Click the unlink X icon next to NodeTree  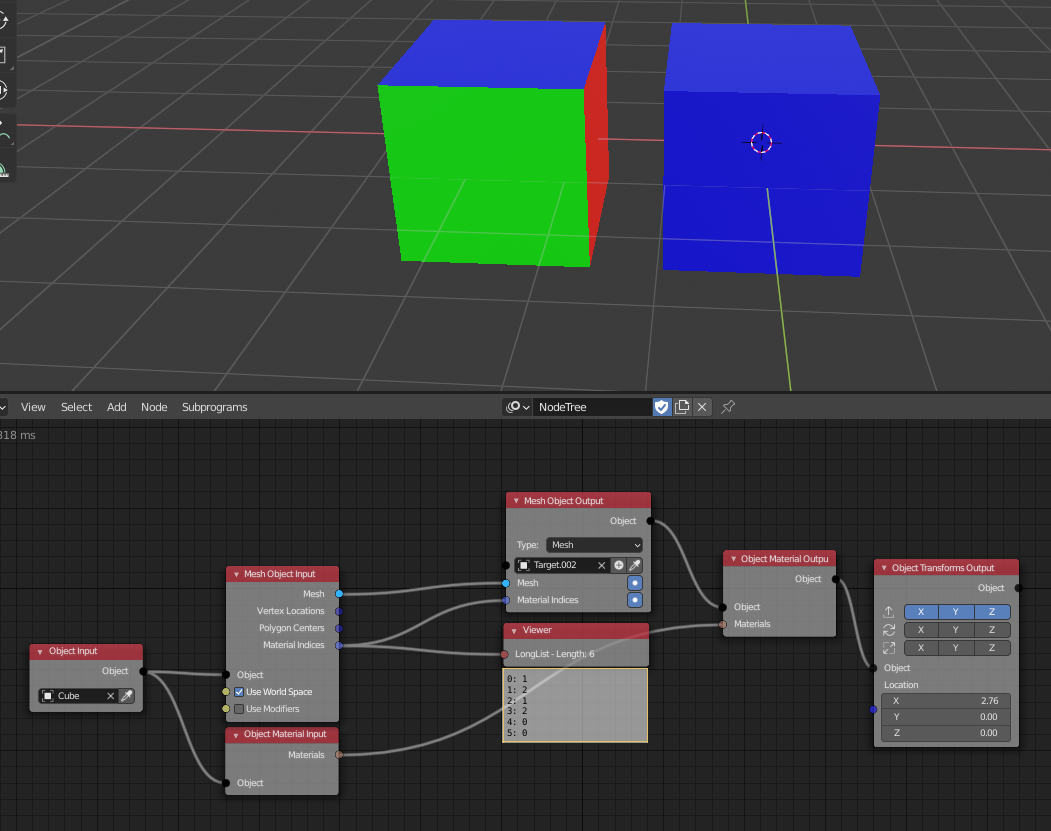(701, 407)
